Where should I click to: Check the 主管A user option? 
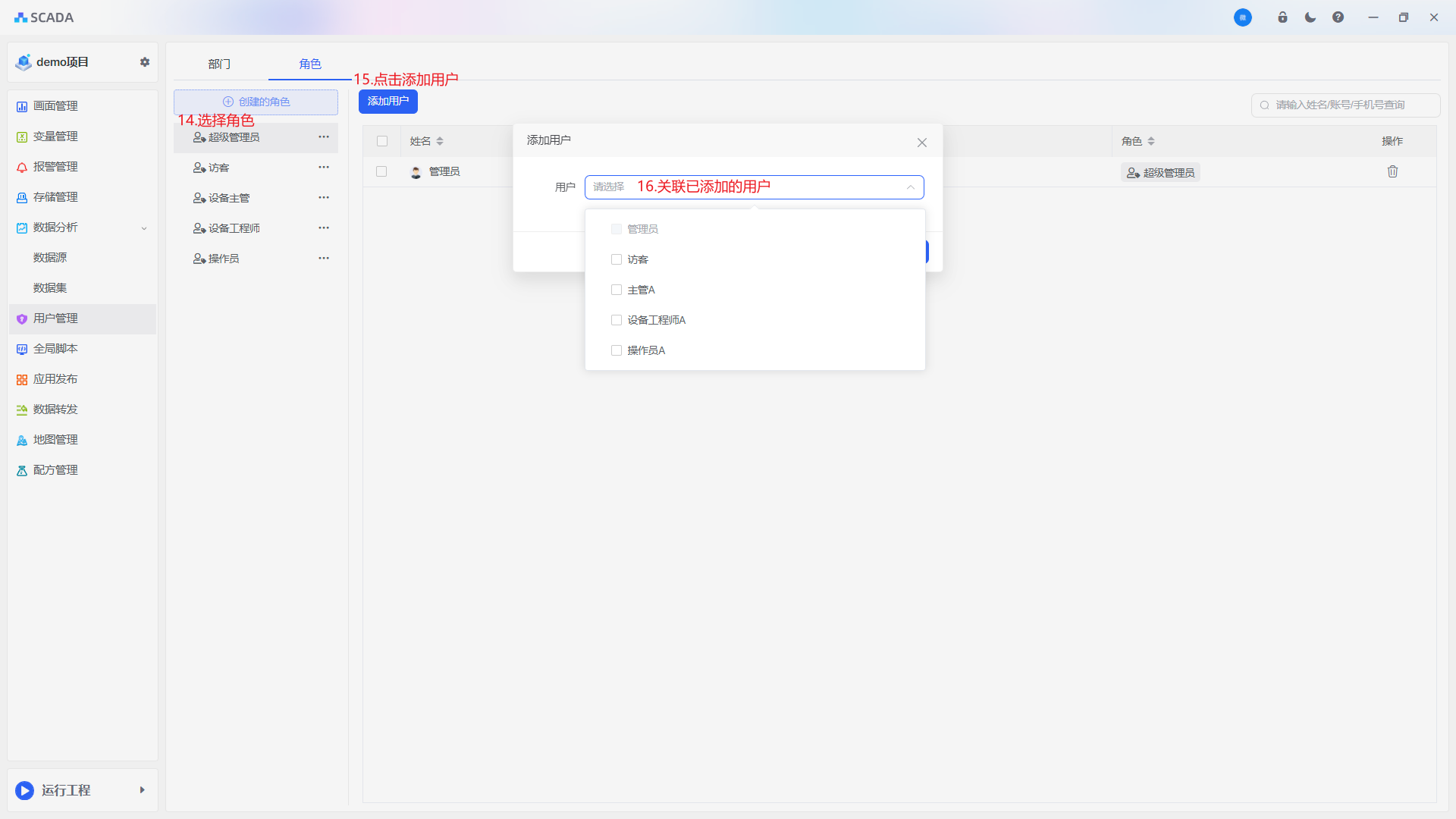coord(617,290)
